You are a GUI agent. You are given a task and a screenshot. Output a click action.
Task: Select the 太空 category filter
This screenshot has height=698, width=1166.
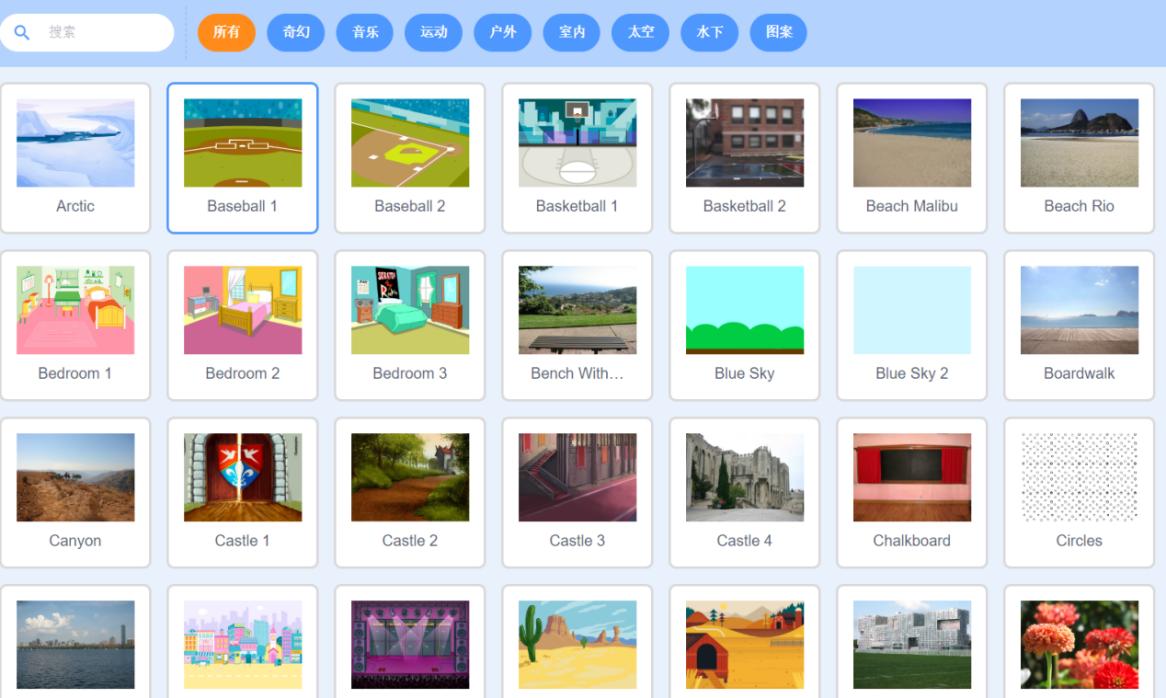[640, 32]
